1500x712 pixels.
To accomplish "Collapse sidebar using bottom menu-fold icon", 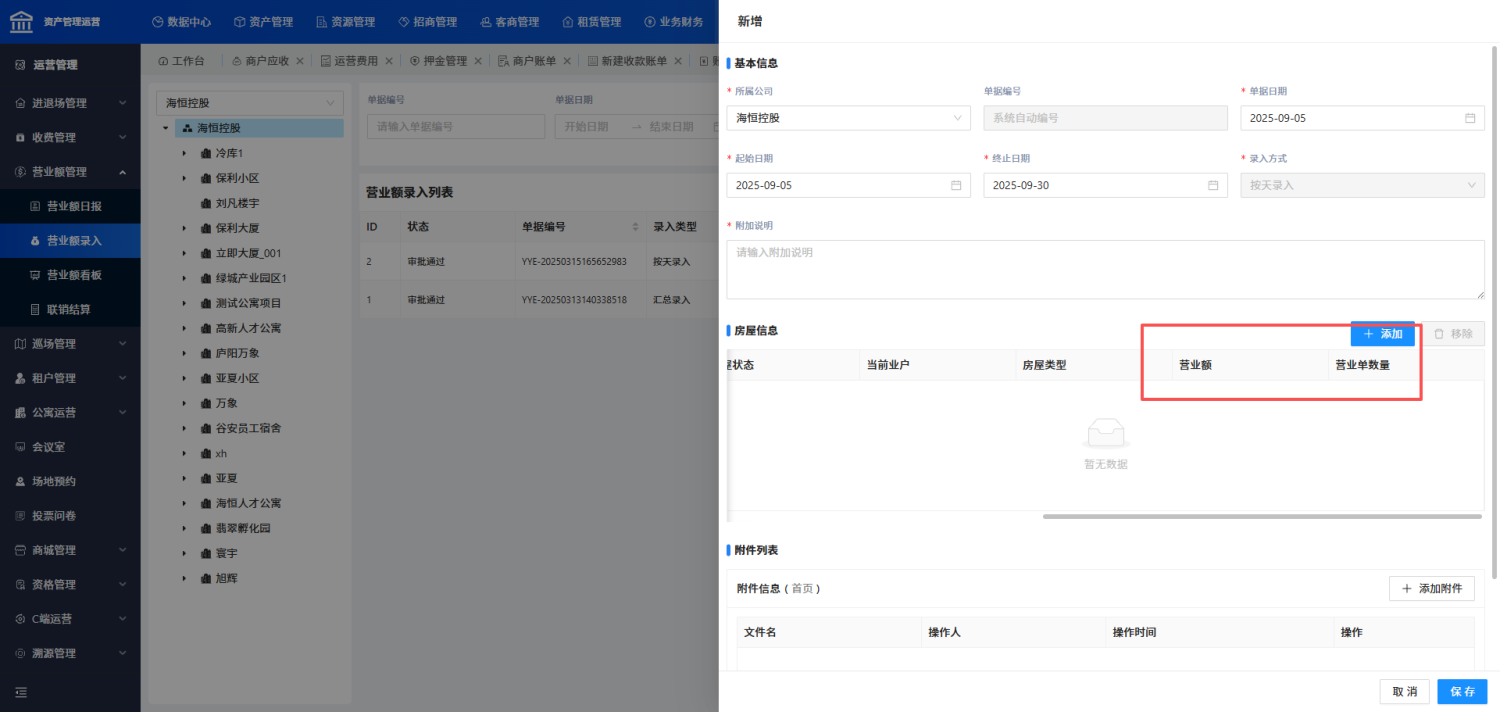I will coord(21,692).
